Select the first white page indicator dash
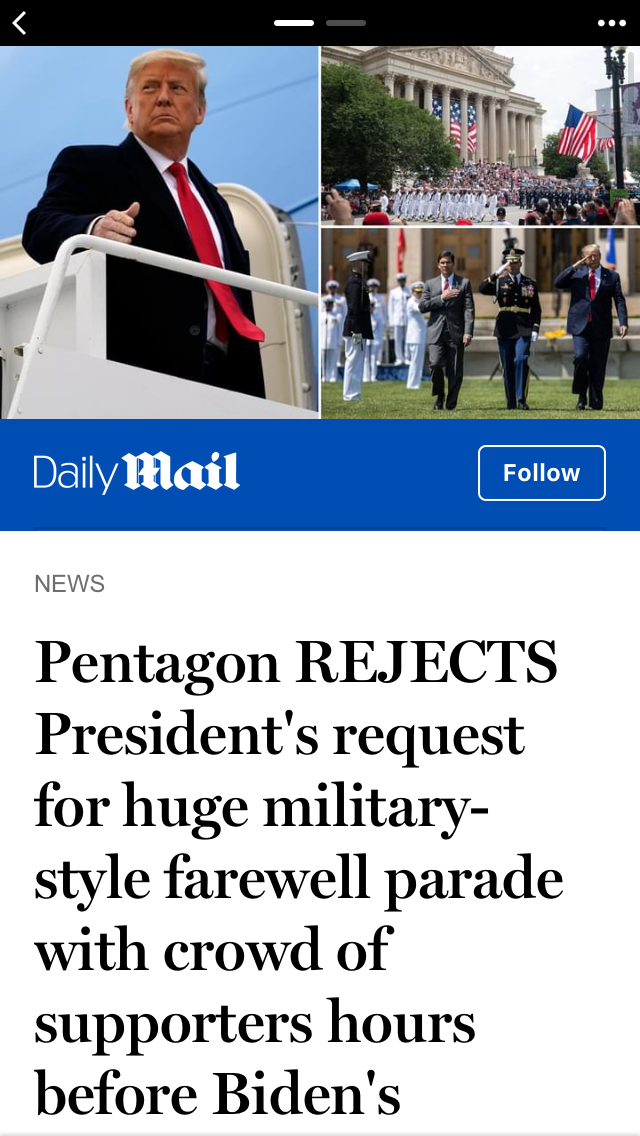The image size is (640, 1136). pos(294,23)
